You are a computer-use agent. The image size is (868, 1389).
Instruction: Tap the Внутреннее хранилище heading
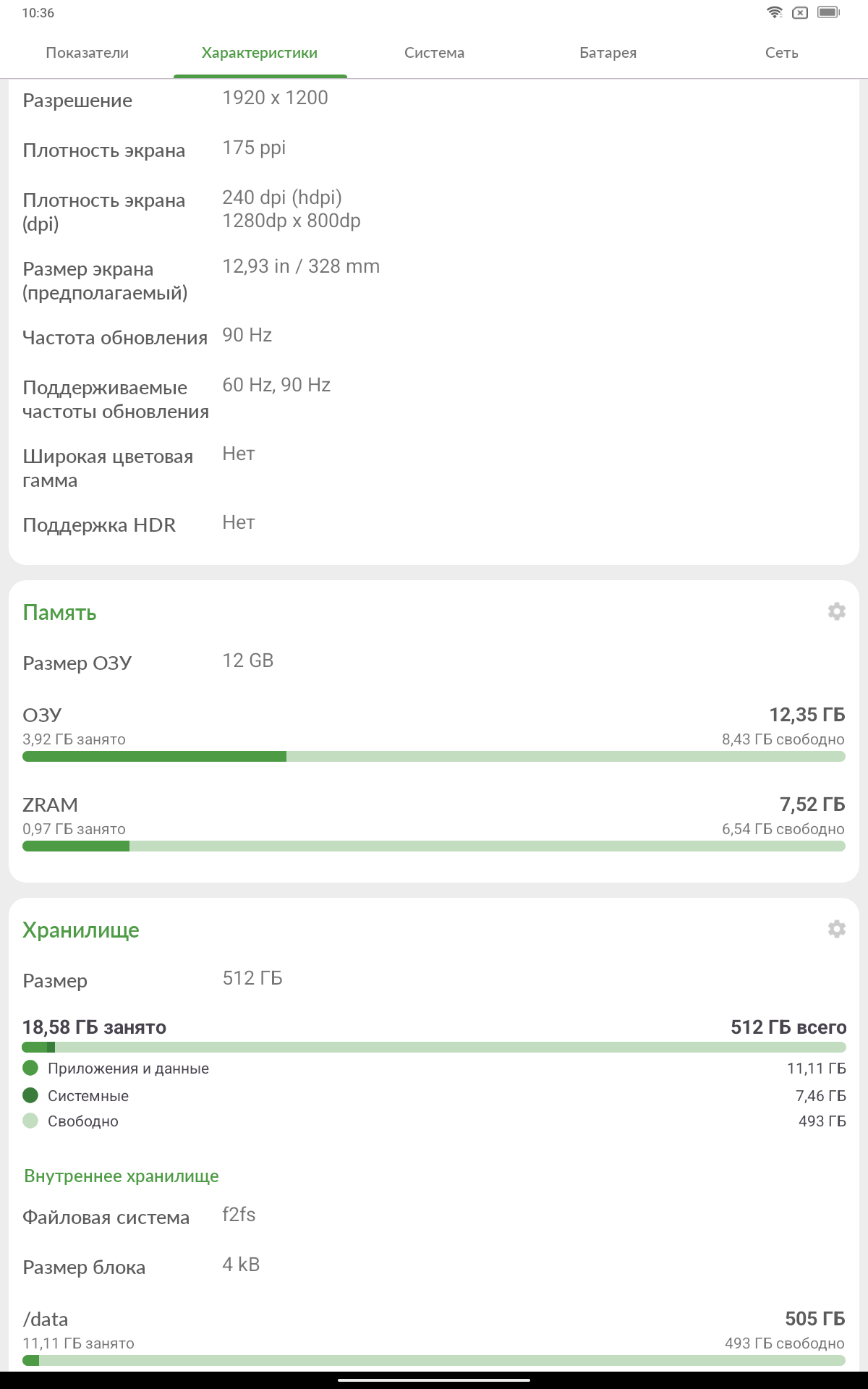122,1176
